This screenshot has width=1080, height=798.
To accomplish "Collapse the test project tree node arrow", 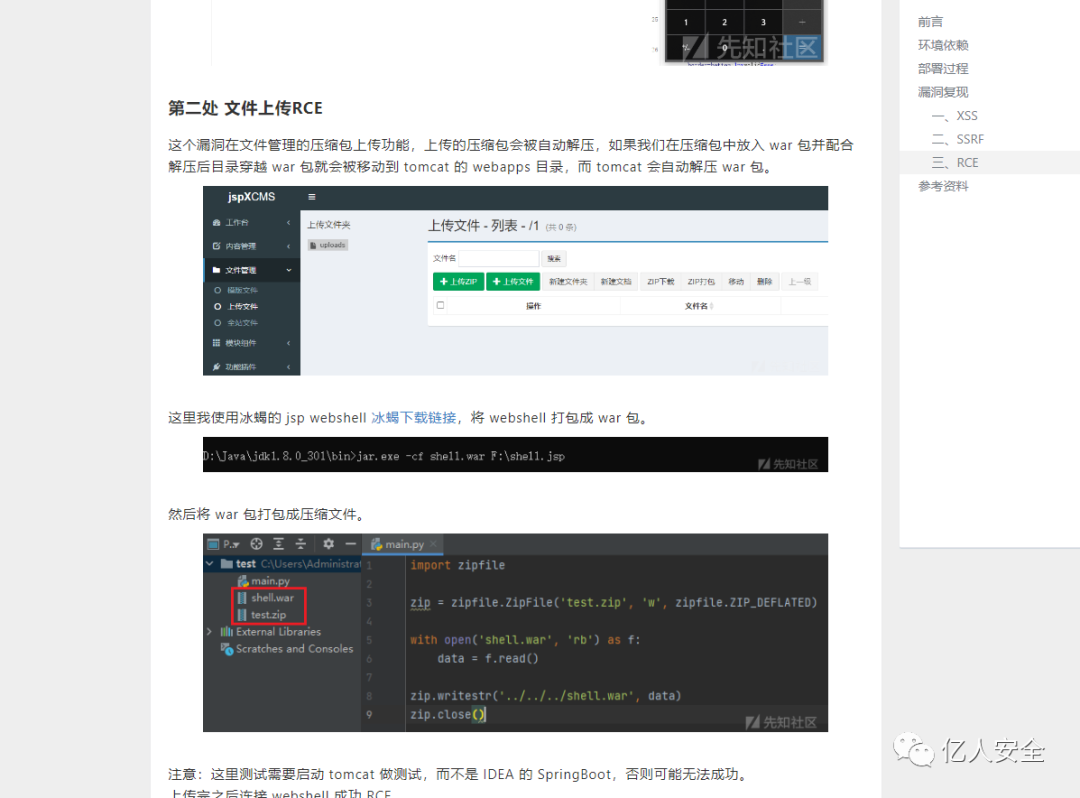I will (209, 564).
